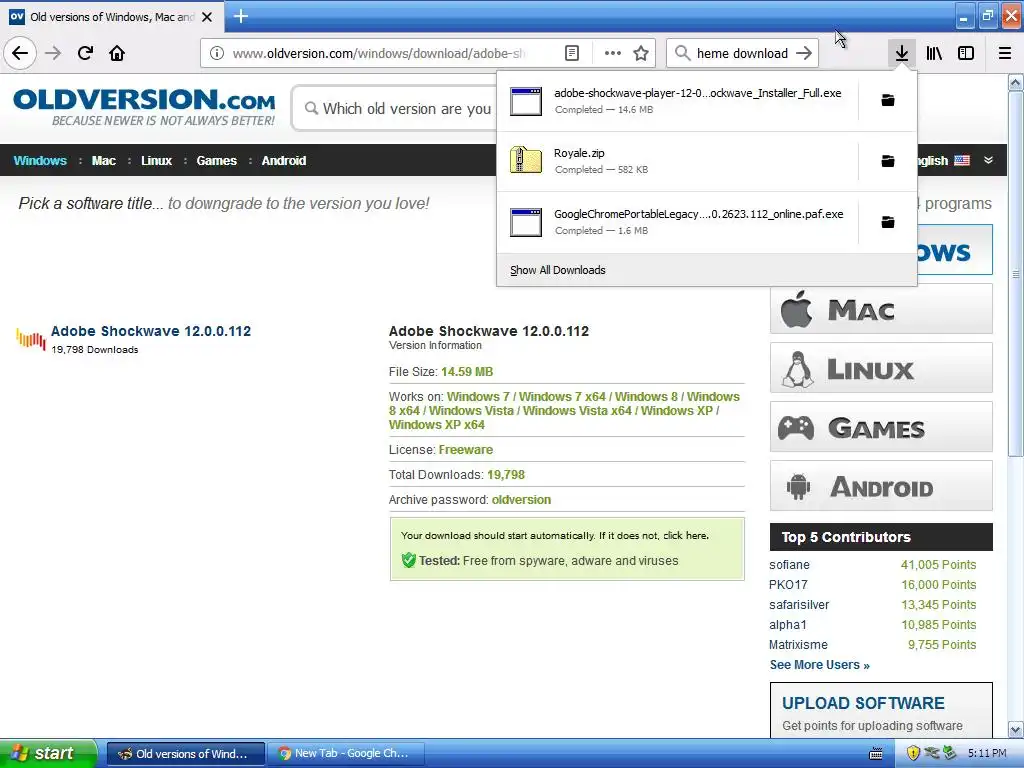Click the US flag language icon
1024x768 pixels.
pyautogui.click(x=962, y=160)
